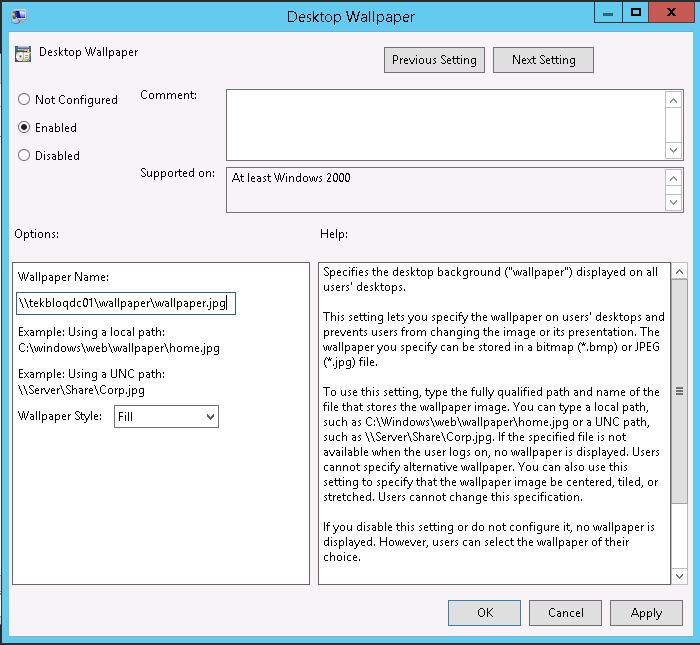Click Supported on box scroll up arrow
This screenshot has height=645, width=700.
coord(673,179)
